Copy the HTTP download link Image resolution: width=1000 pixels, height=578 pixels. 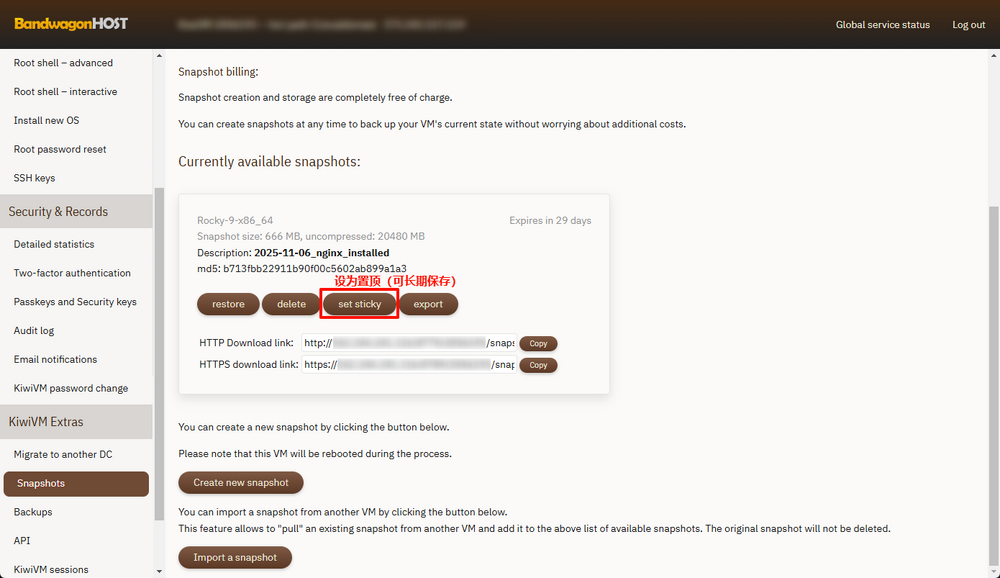(538, 343)
